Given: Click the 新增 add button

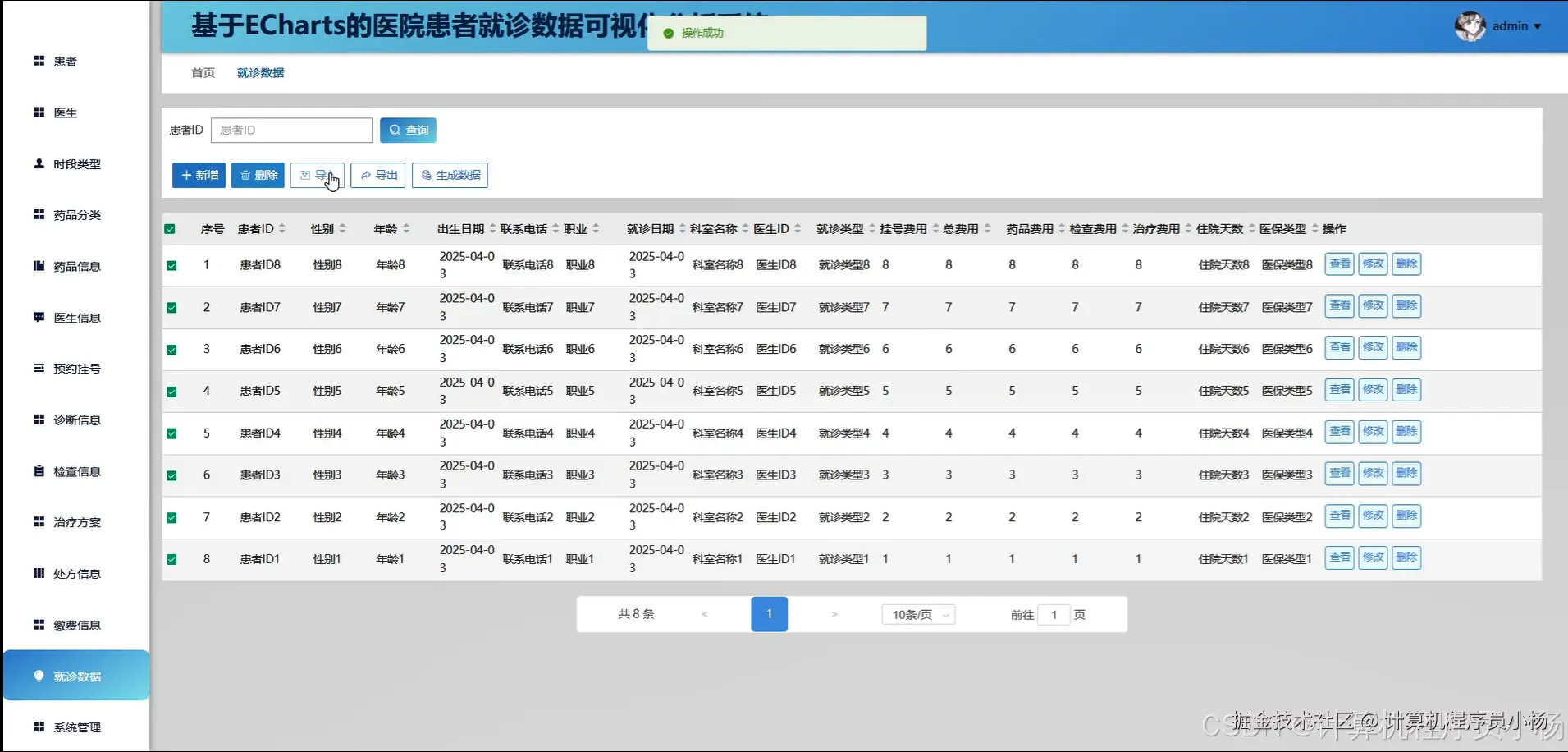Looking at the screenshot, I should pyautogui.click(x=199, y=175).
